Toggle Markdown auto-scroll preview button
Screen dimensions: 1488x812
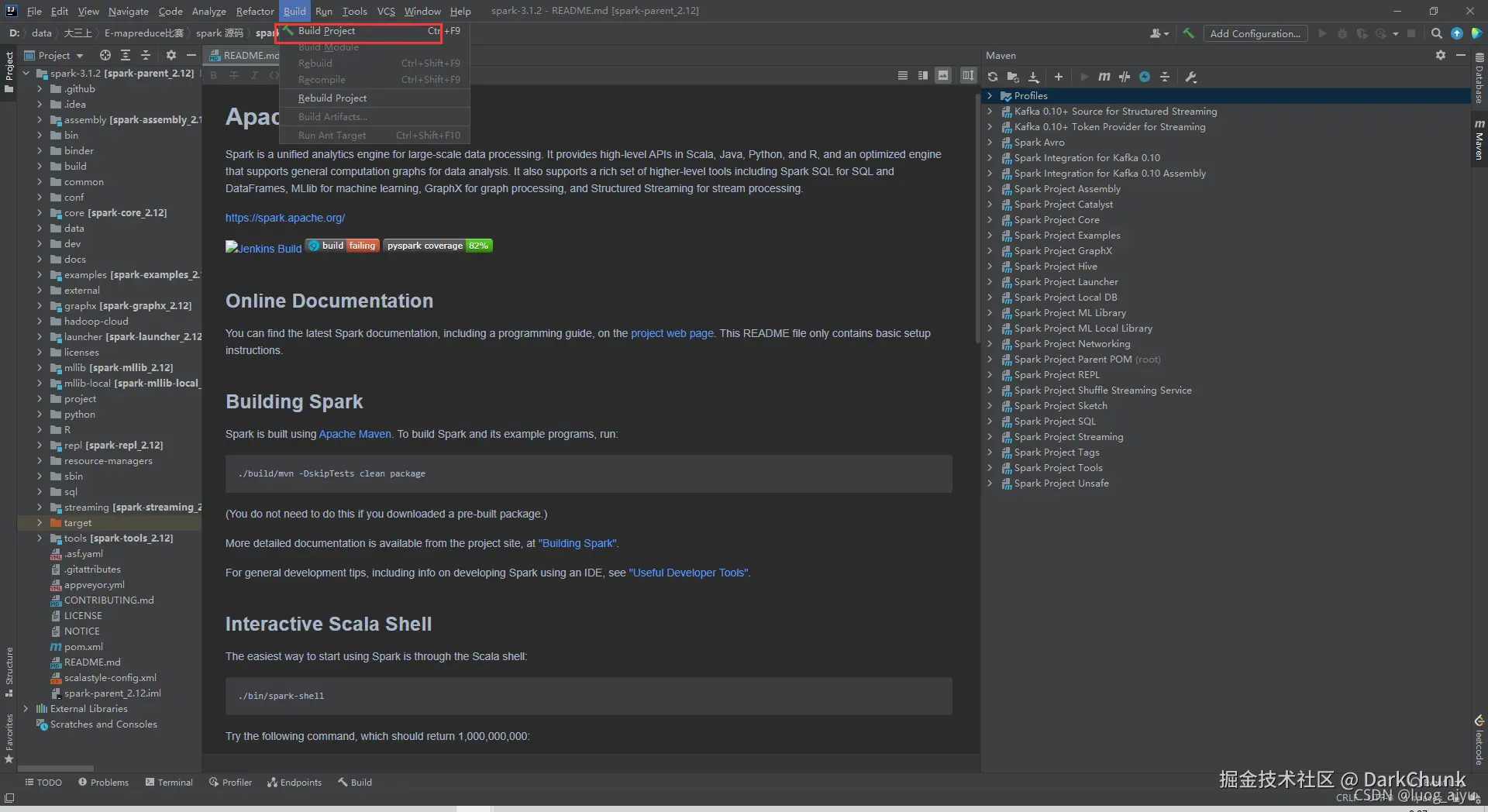[969, 75]
